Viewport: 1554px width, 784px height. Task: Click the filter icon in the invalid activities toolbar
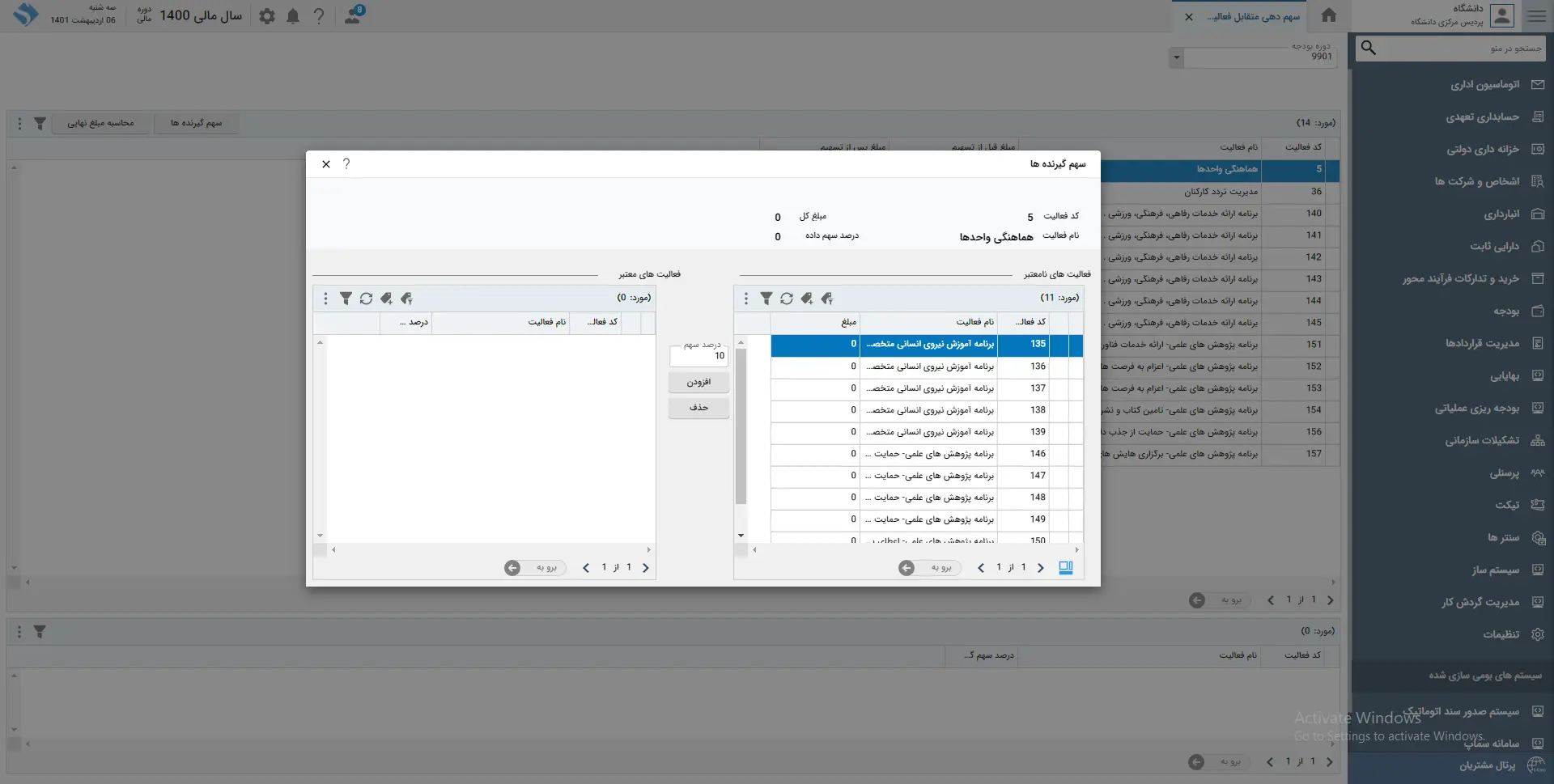coord(766,299)
